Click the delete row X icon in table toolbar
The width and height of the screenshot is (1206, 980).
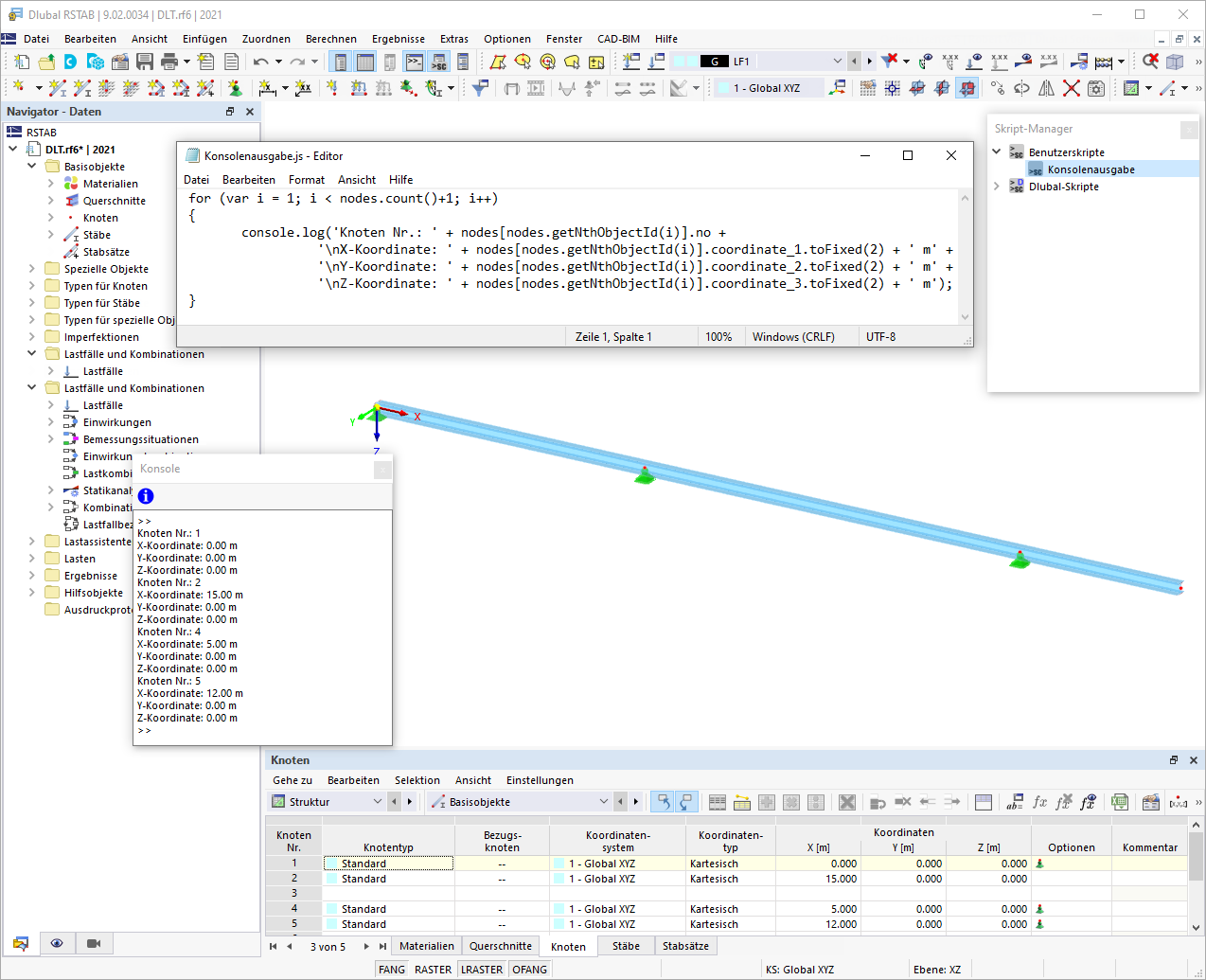click(847, 802)
